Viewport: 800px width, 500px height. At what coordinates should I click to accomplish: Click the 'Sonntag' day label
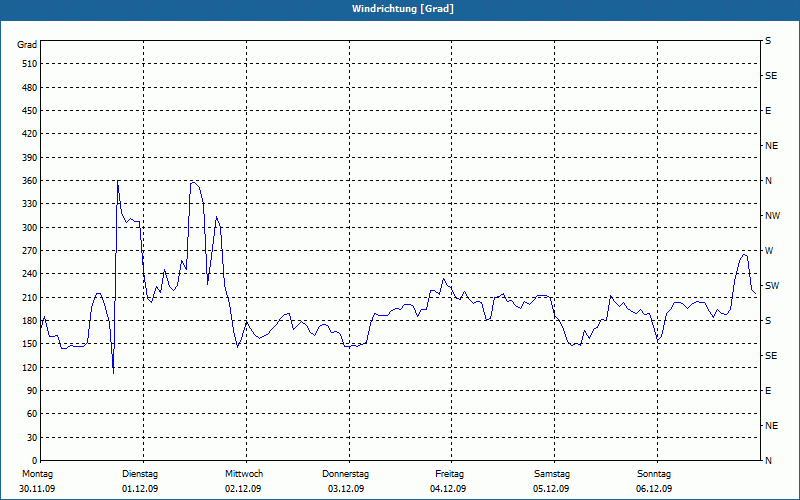[654, 474]
